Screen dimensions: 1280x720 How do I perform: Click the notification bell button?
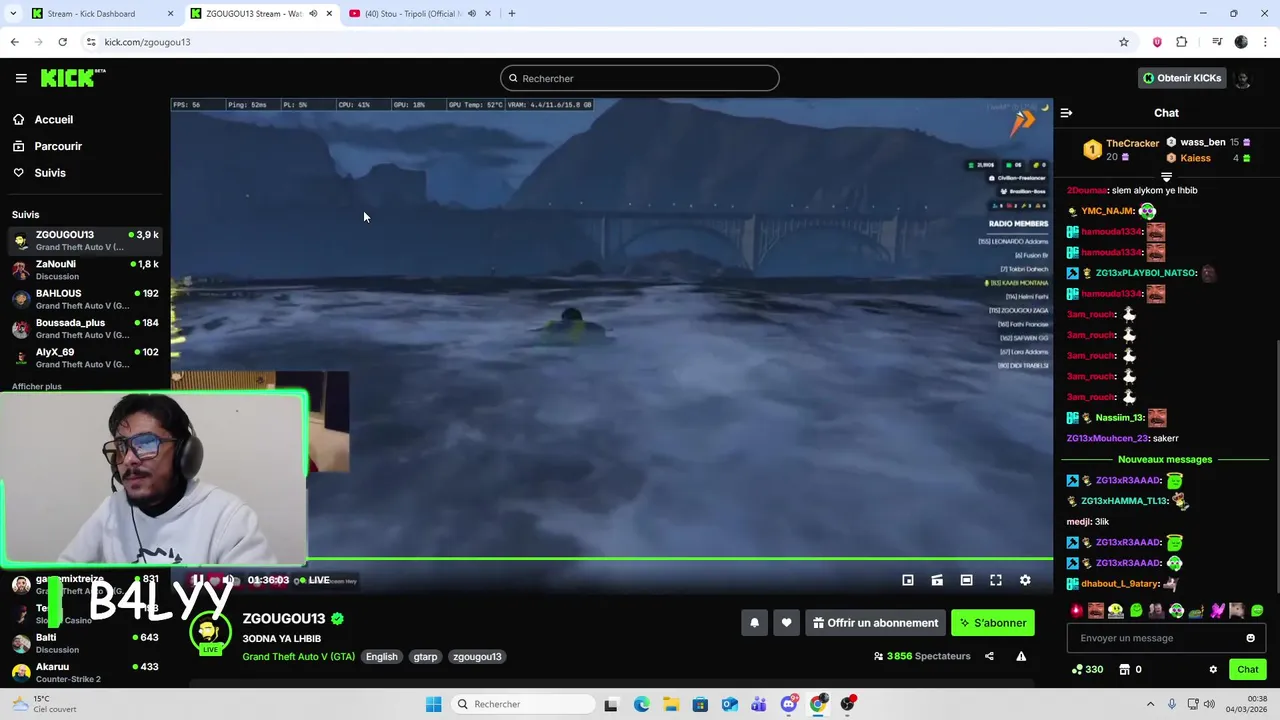[755, 623]
